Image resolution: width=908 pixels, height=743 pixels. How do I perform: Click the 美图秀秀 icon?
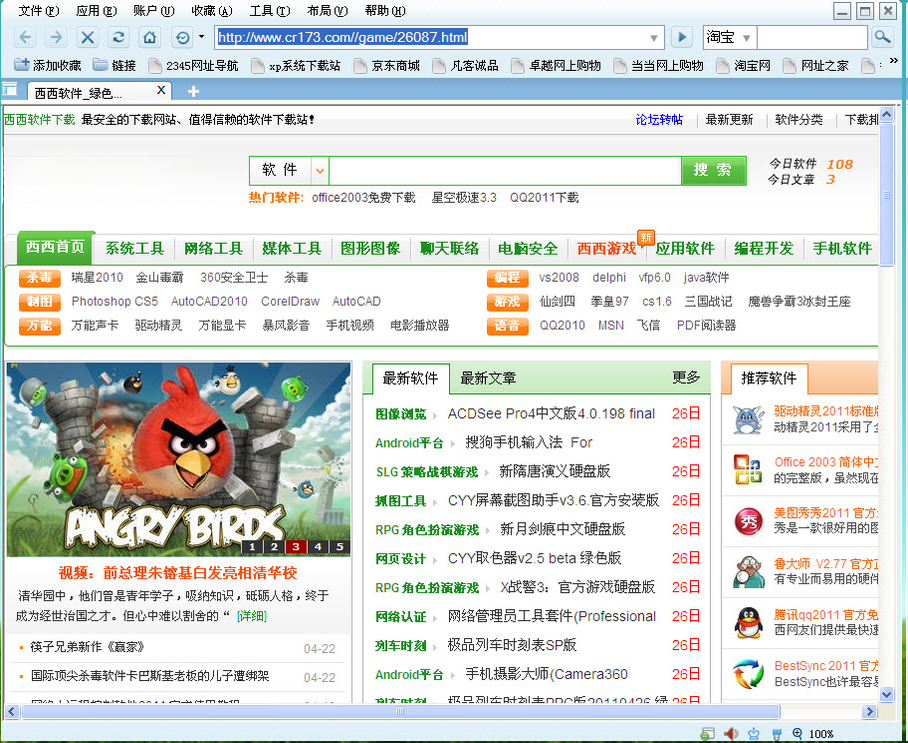748,521
